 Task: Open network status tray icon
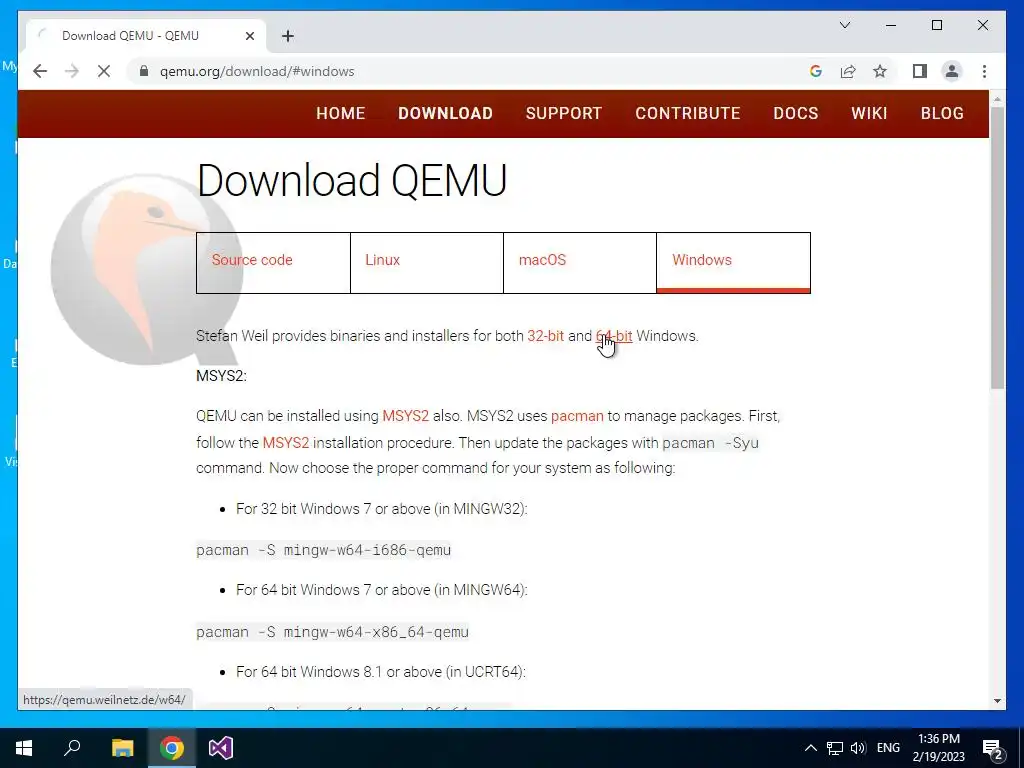(x=835, y=748)
